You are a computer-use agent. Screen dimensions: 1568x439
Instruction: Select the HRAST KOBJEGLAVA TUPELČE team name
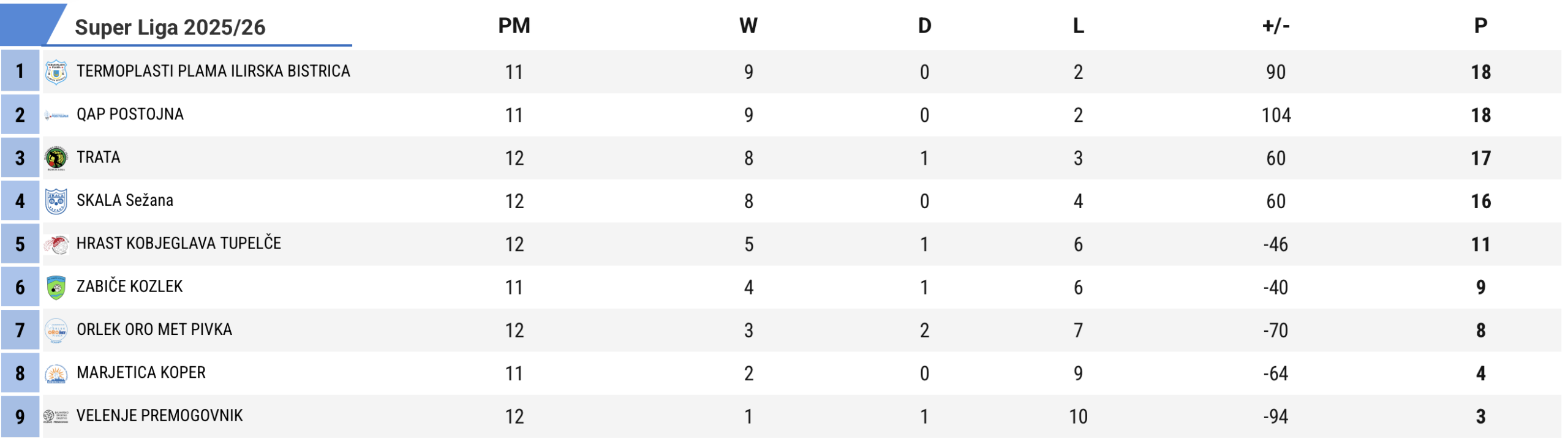[x=178, y=243]
